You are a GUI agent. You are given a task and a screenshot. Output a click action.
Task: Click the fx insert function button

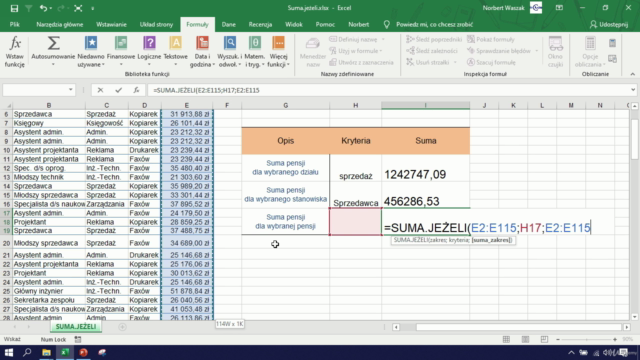tap(136, 90)
